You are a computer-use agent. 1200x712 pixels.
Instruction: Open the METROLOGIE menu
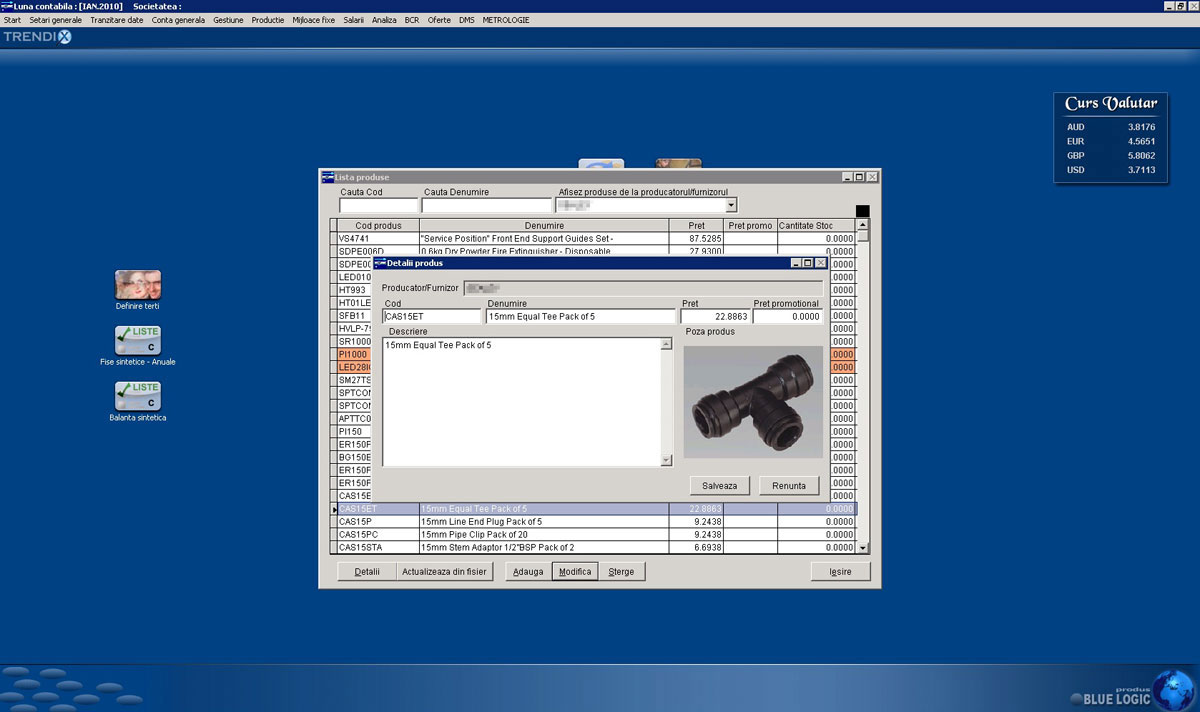pyautogui.click(x=505, y=19)
